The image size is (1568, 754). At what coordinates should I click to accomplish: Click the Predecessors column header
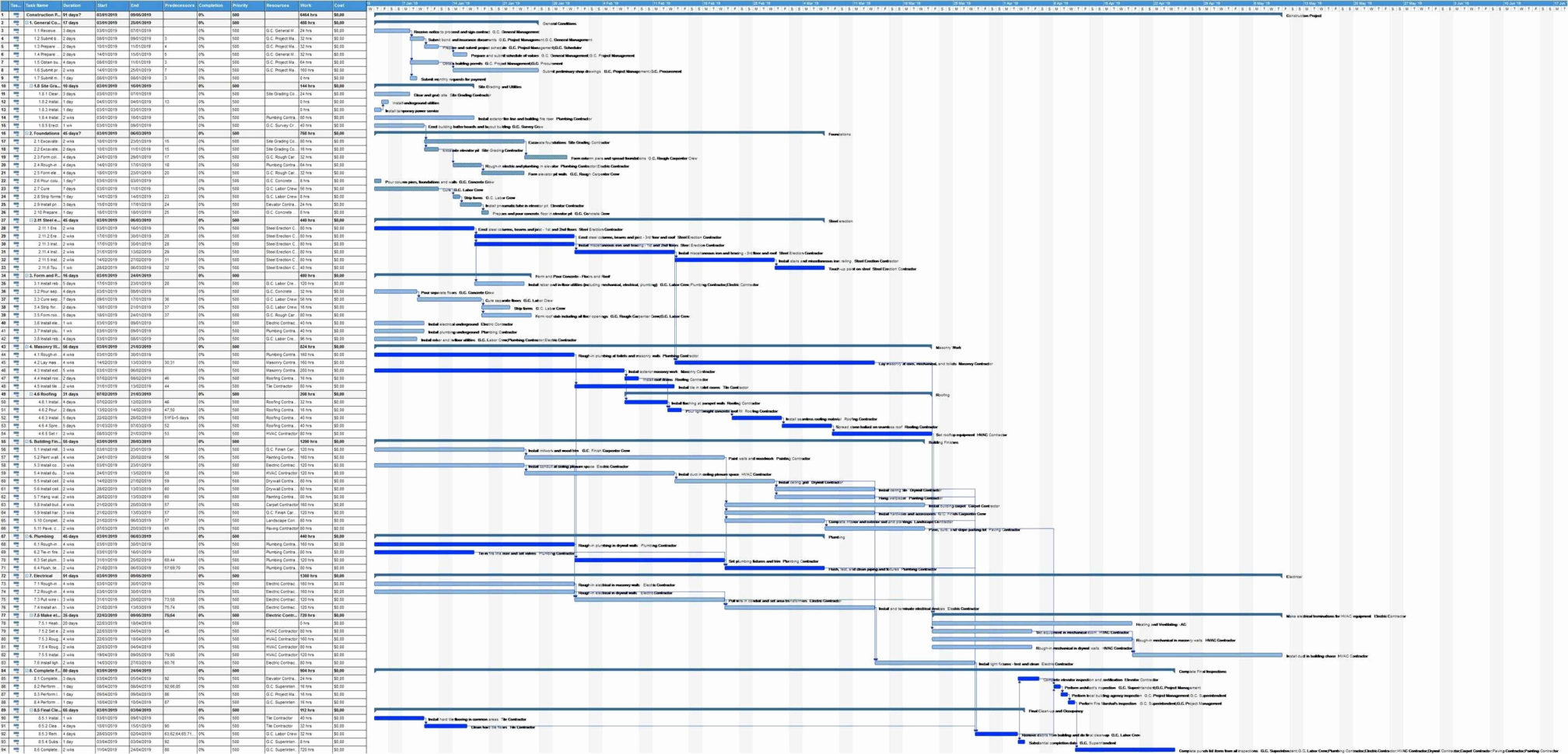pos(177,5)
